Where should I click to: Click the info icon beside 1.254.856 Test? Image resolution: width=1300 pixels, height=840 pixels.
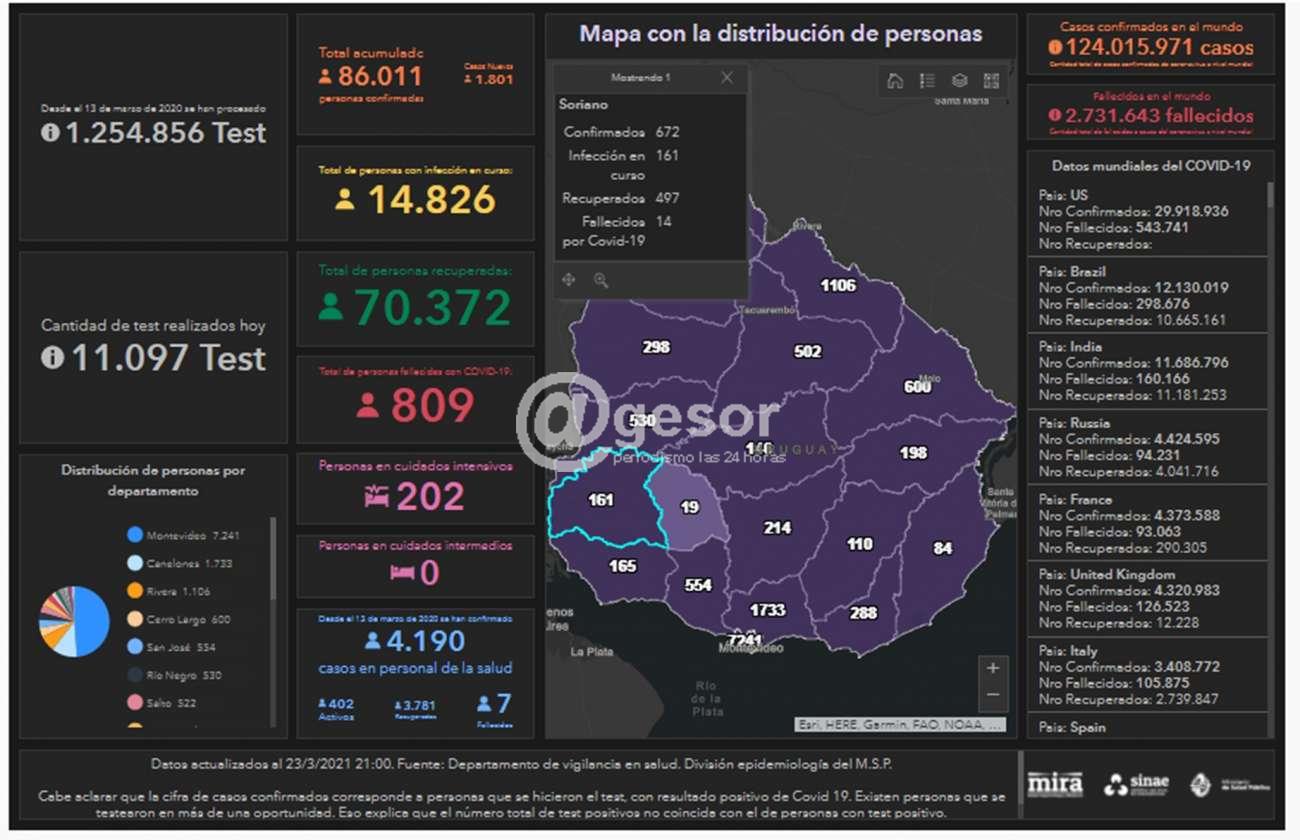tap(50, 133)
